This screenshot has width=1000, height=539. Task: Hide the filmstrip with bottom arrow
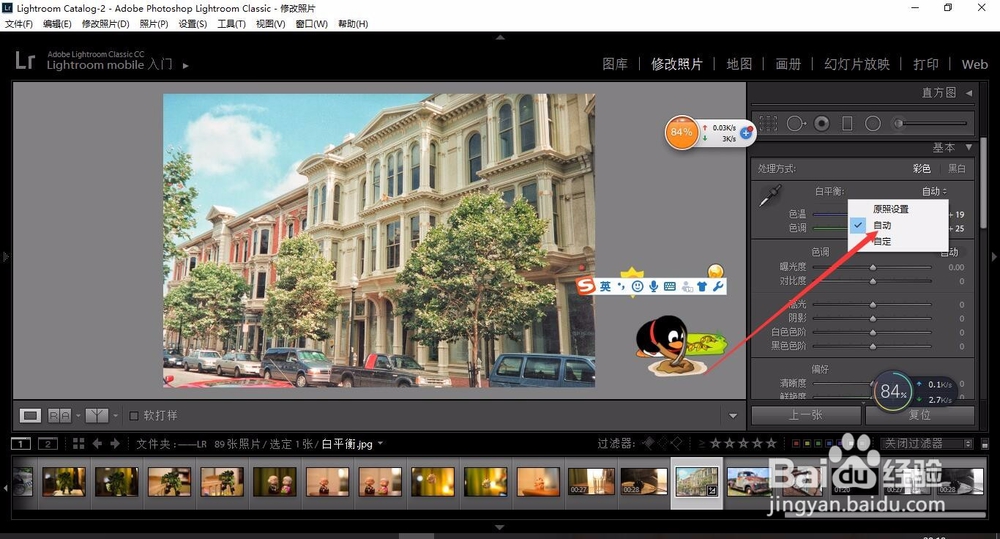click(500, 528)
